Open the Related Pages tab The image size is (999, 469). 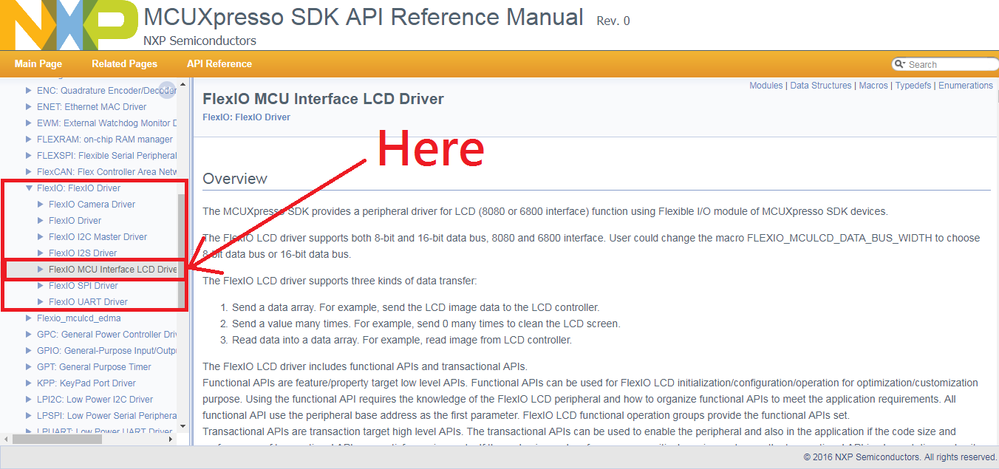(x=124, y=64)
